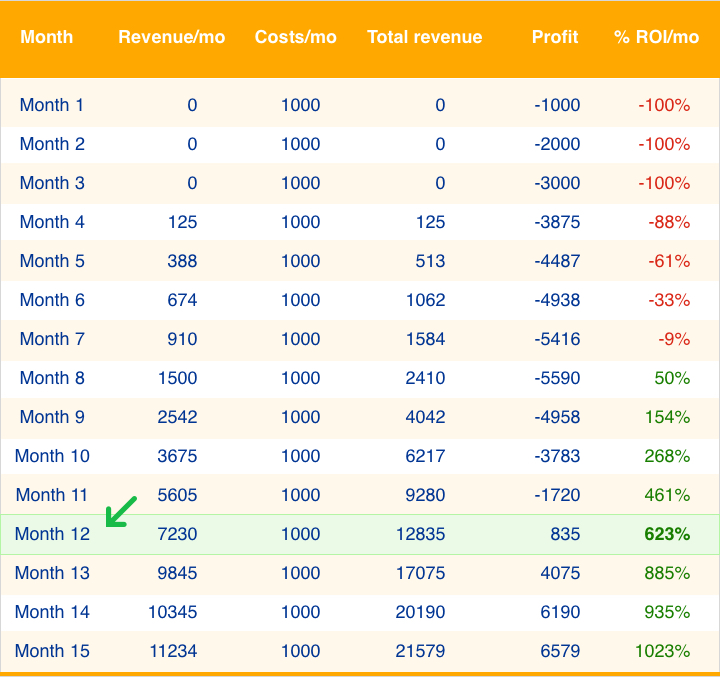Click the % ROI/mo column header
Image resolution: width=720 pixels, height=677 pixels.
(656, 37)
